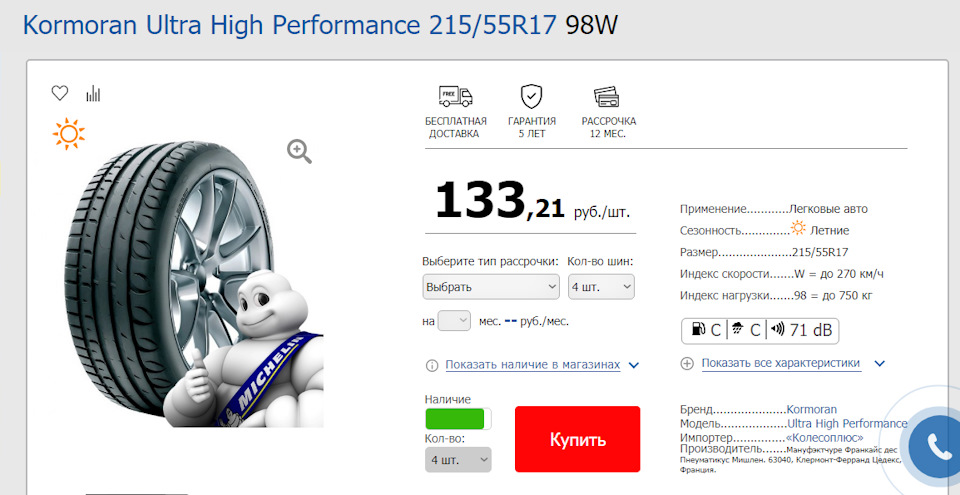Click the plus icon beside all characteristics

(688, 364)
